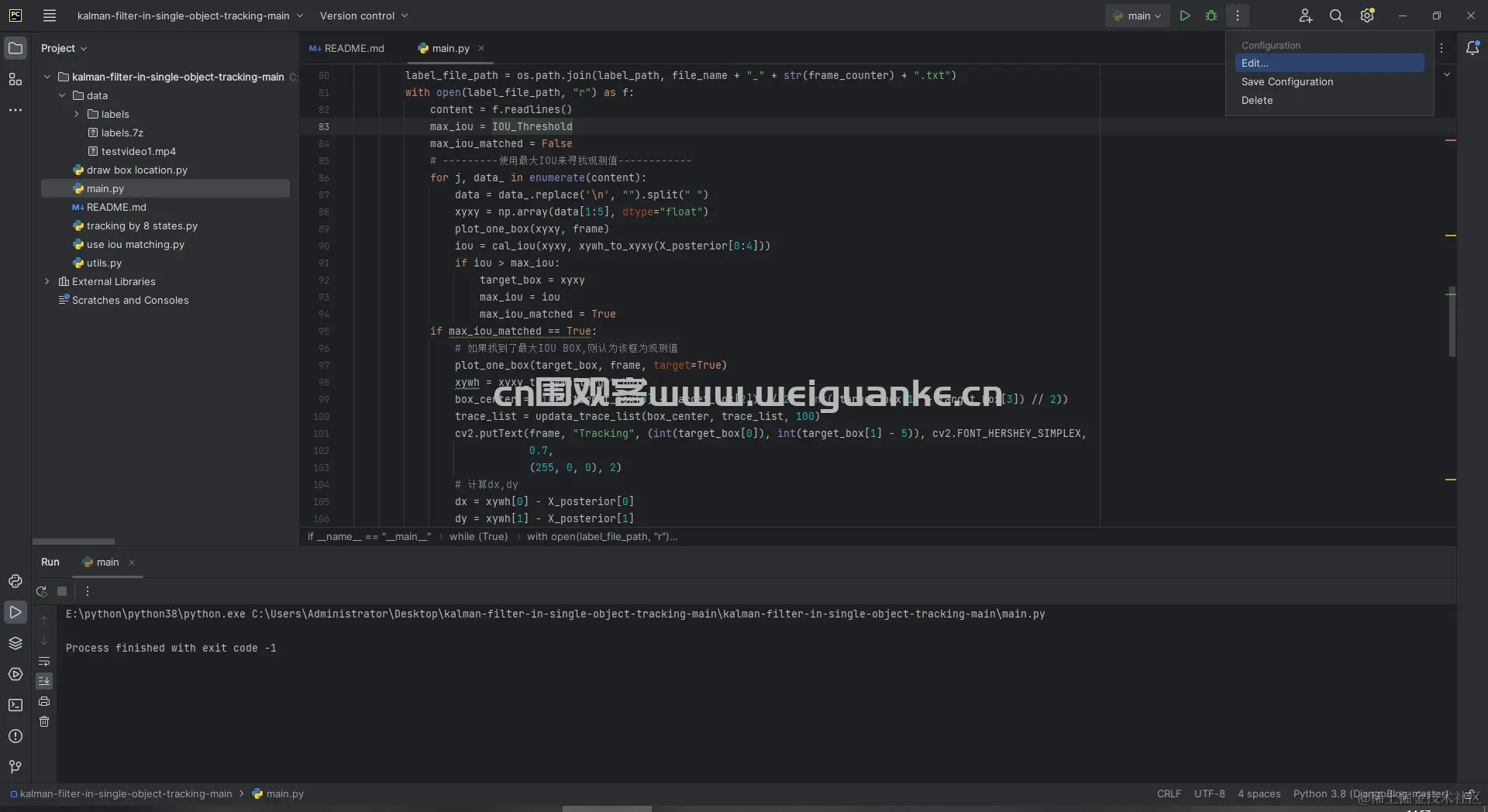Open the Terminal tool window icon
This screenshot has height=812, width=1488.
[x=15, y=705]
